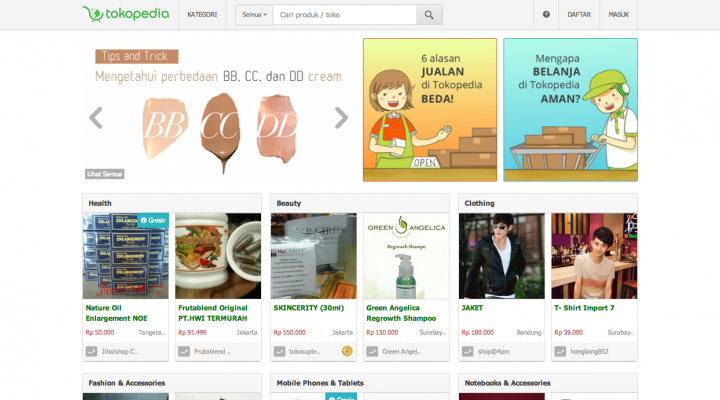Click Tangera.. location text
Viewport: 720px width, 400px height.
152,332
